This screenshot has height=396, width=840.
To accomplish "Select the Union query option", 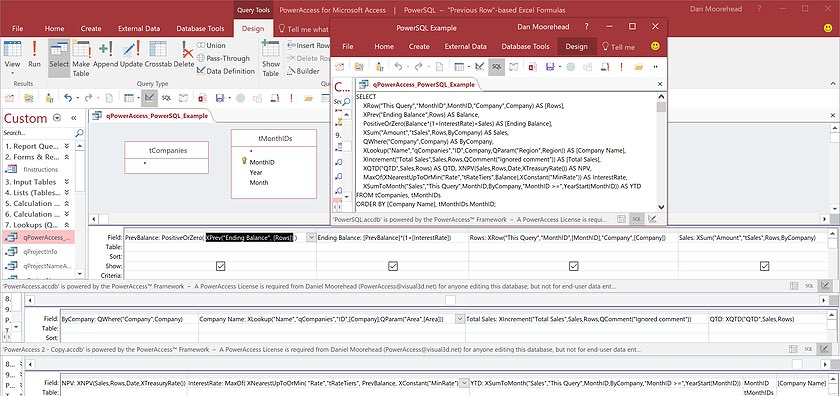I will [212, 46].
